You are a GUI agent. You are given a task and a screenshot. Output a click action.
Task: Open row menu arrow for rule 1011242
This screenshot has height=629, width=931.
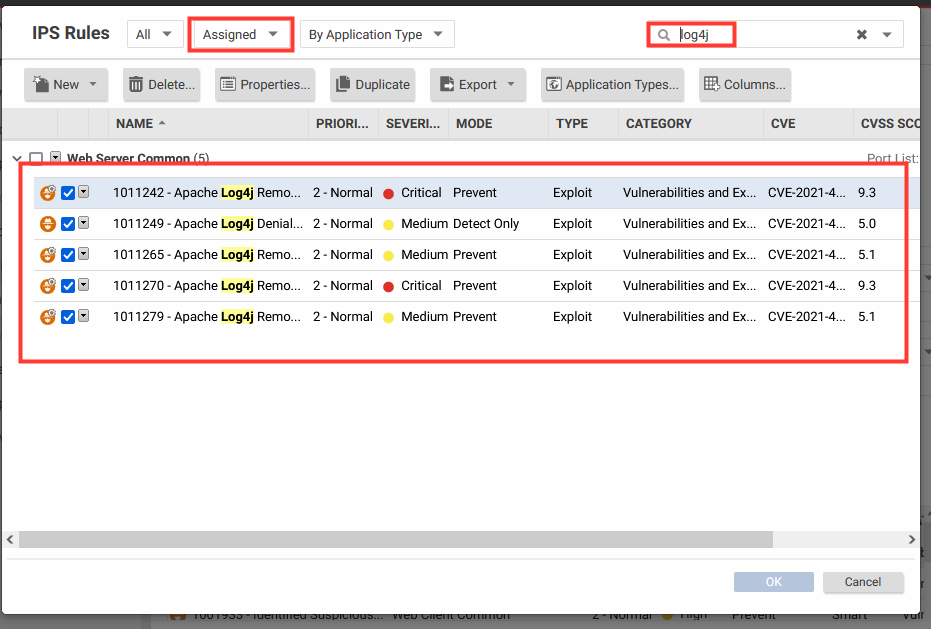[x=84, y=191]
